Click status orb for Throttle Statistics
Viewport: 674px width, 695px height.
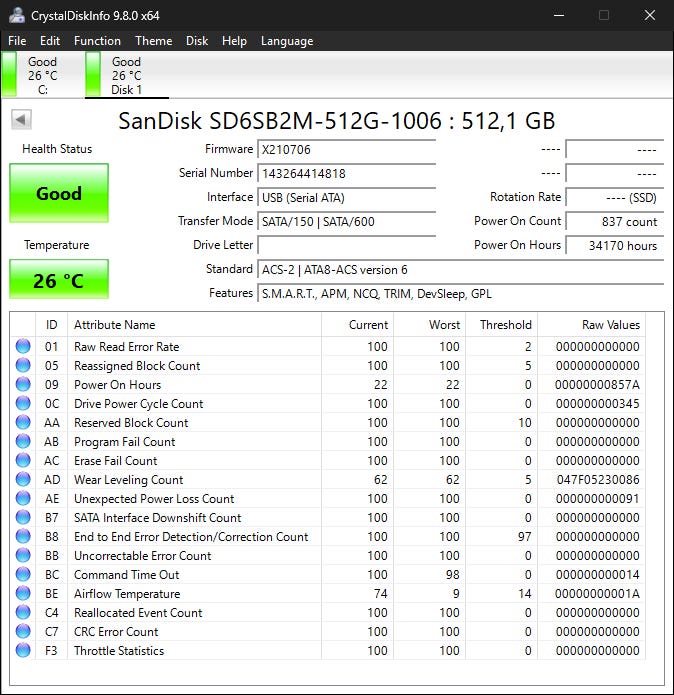(x=23, y=650)
